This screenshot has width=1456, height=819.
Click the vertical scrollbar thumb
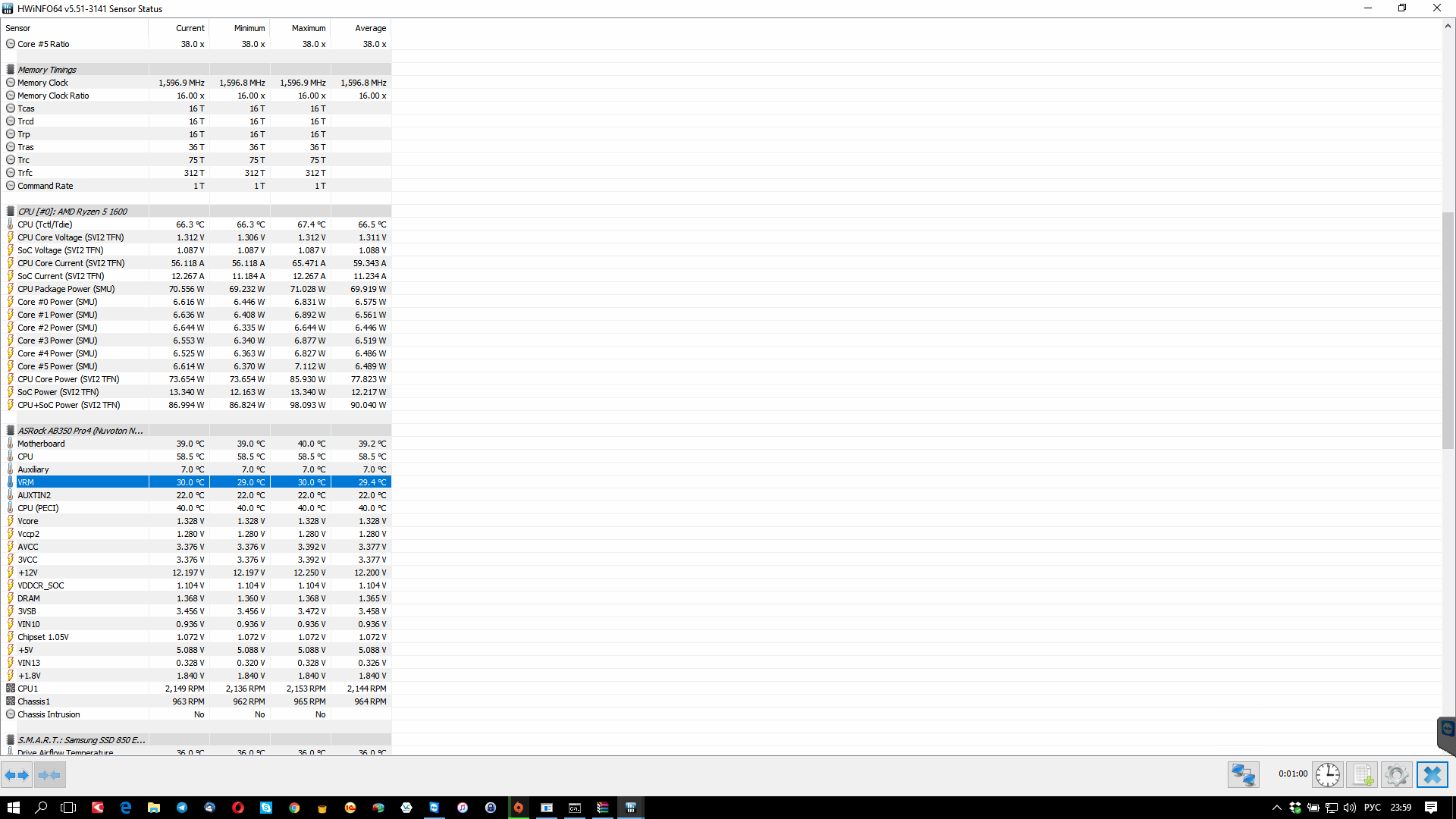tap(1448, 330)
